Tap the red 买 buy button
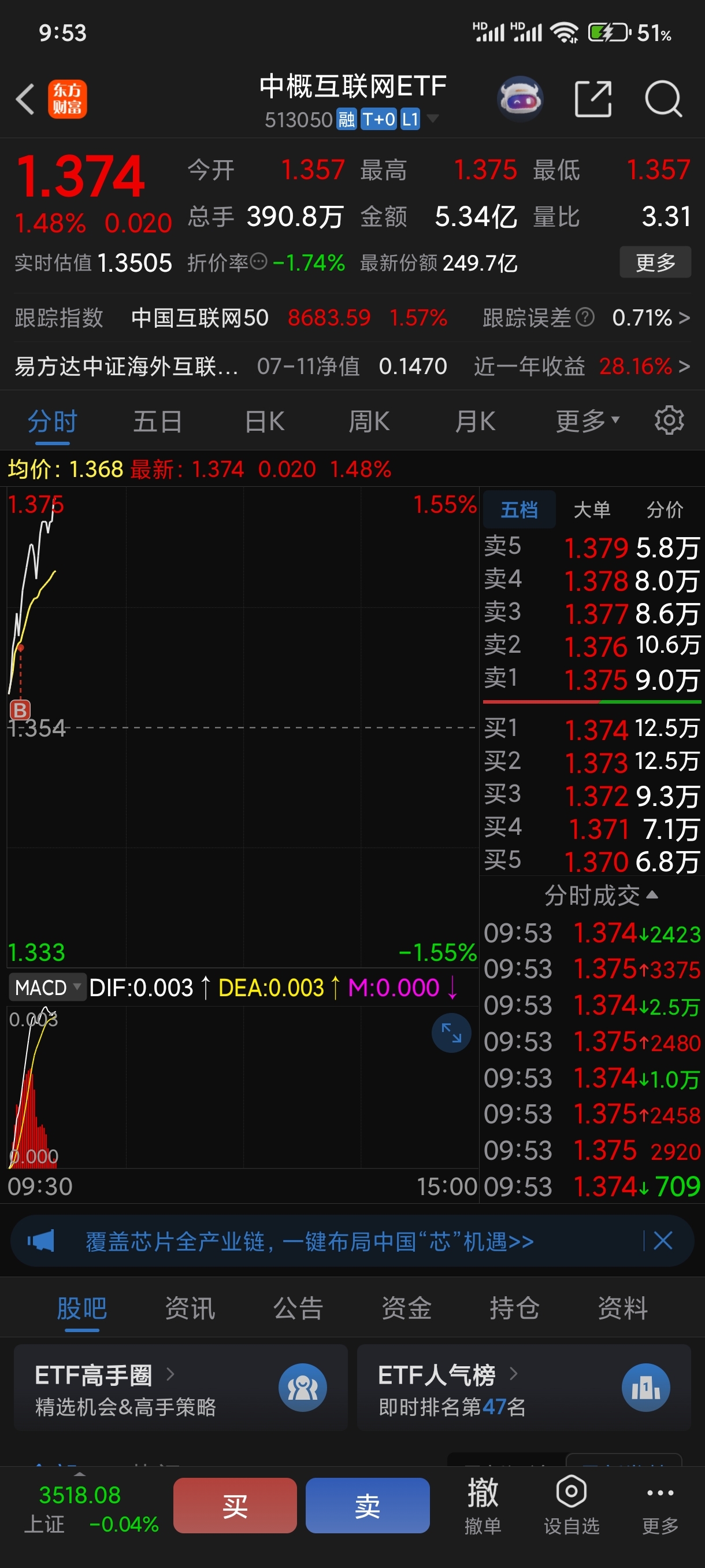Screen dimensions: 705x1568 pos(235,1506)
